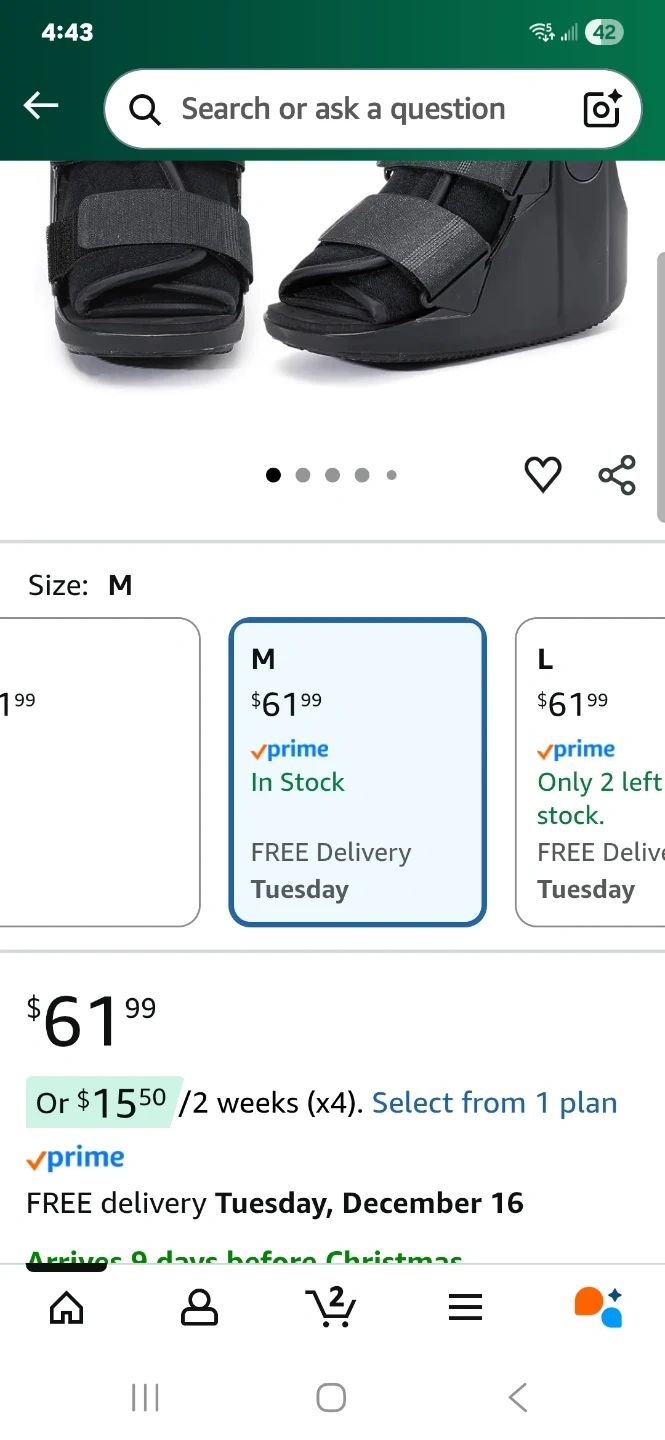
Task: Tap the fourth image carousel dot
Action: click(362, 475)
